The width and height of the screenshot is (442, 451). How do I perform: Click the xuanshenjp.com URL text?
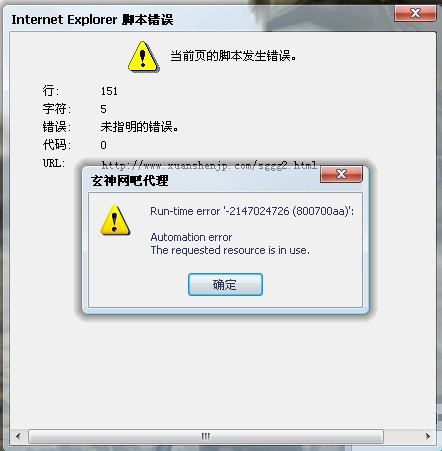pos(209,164)
